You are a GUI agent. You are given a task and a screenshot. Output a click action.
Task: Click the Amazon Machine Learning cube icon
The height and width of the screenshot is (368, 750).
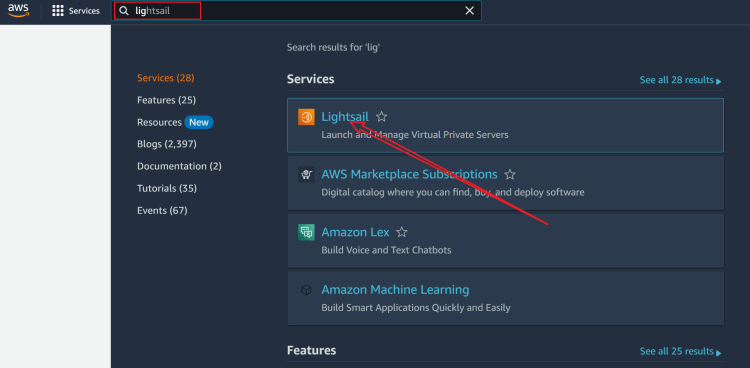coord(306,290)
